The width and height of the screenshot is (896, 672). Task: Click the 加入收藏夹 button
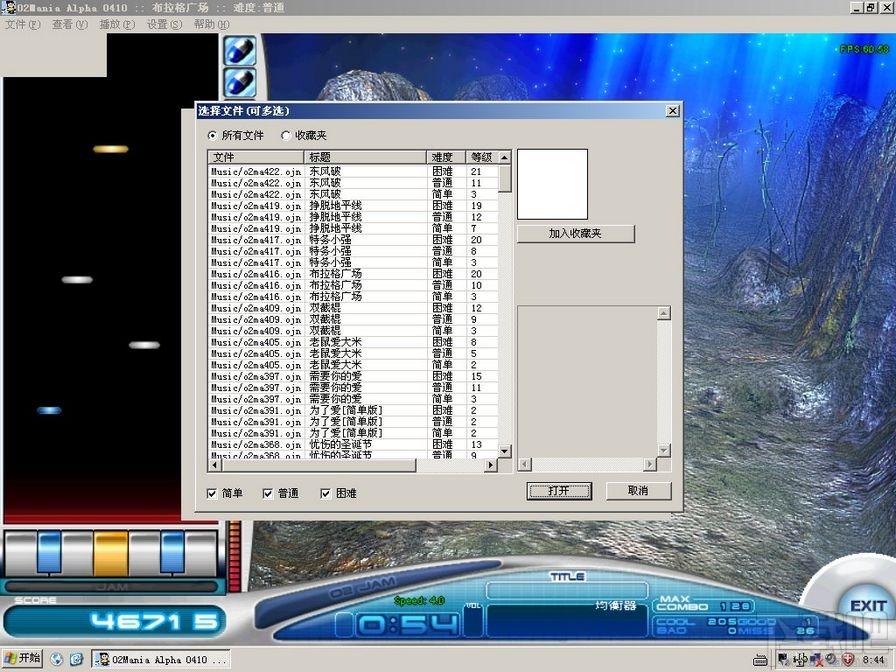(575, 233)
